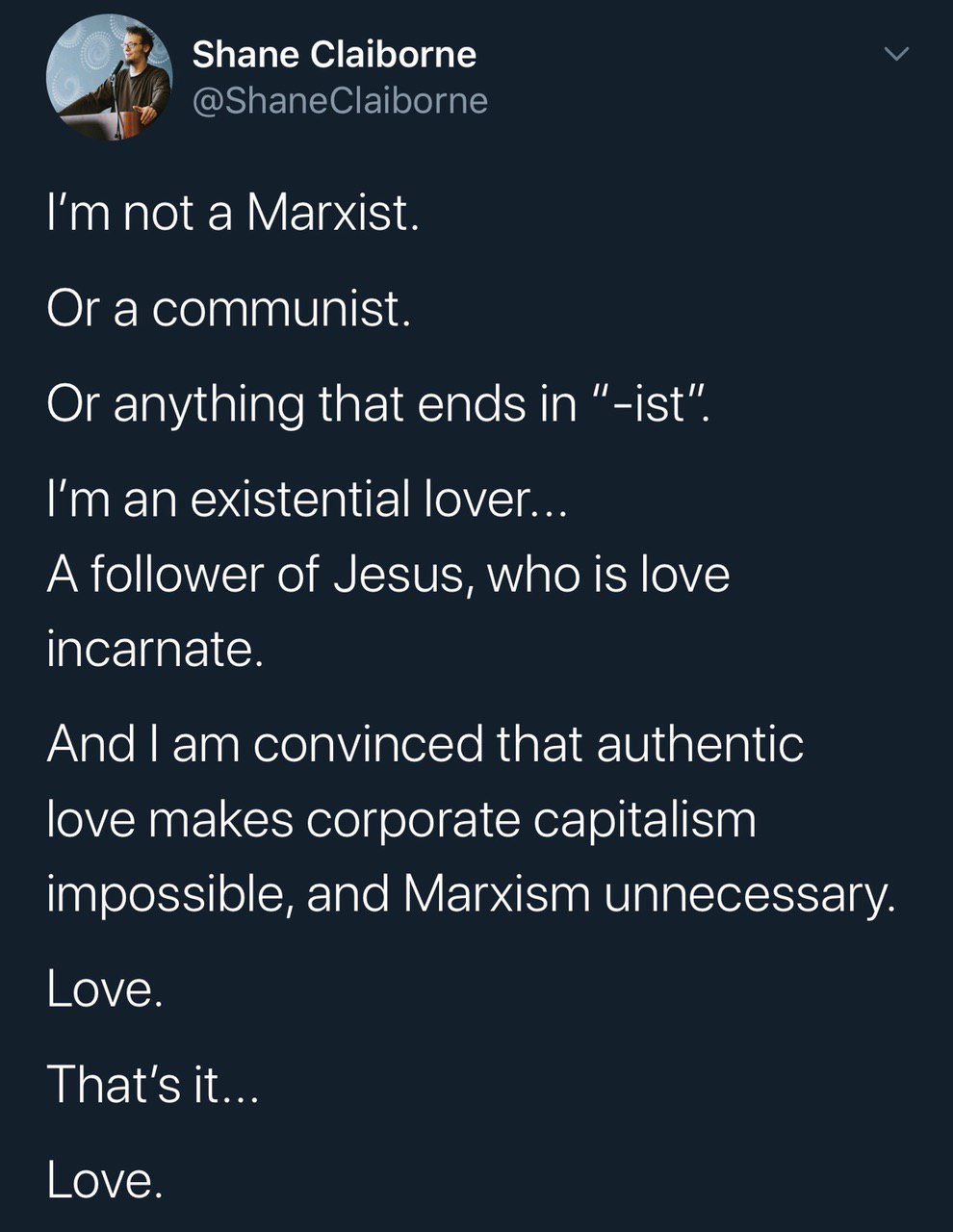Click the "That's it..." line
Screen dimensions: 953x1232
153,1085
